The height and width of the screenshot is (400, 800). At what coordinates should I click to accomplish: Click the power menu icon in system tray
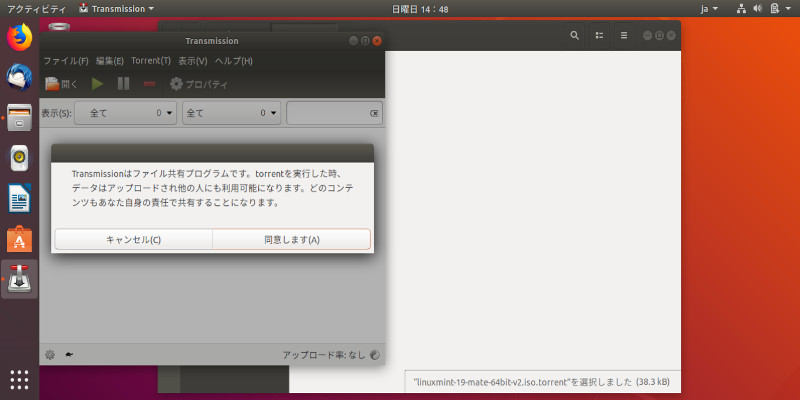774,9
